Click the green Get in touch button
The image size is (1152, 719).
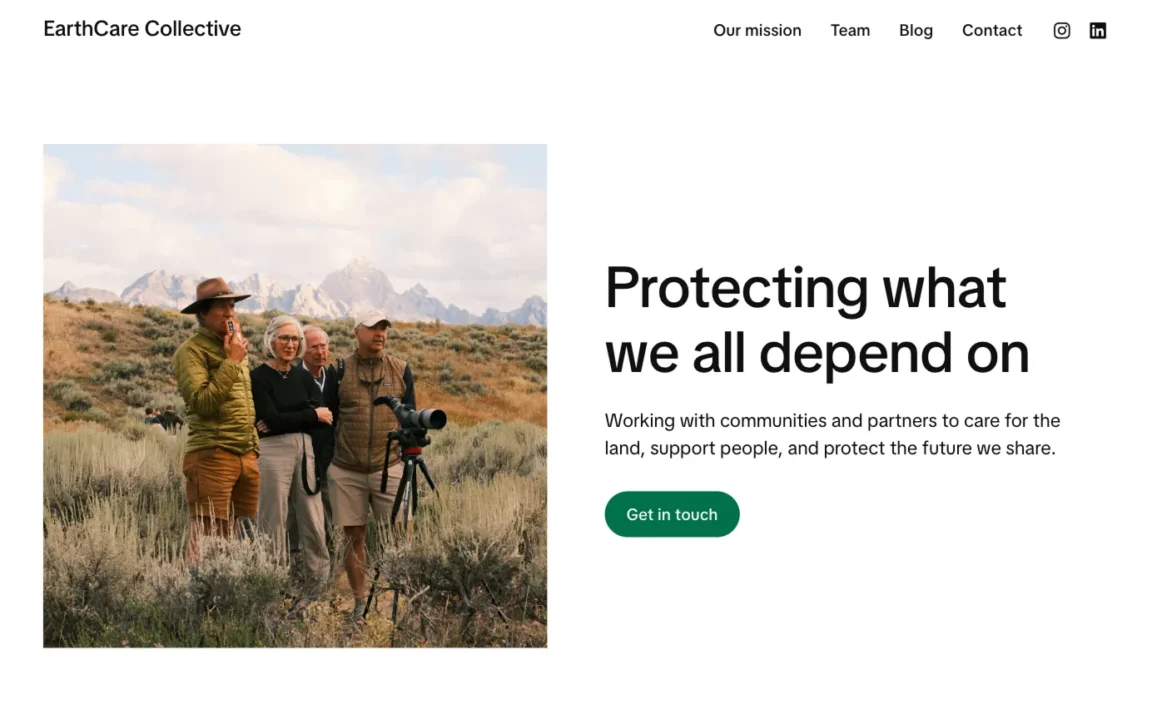pos(672,514)
